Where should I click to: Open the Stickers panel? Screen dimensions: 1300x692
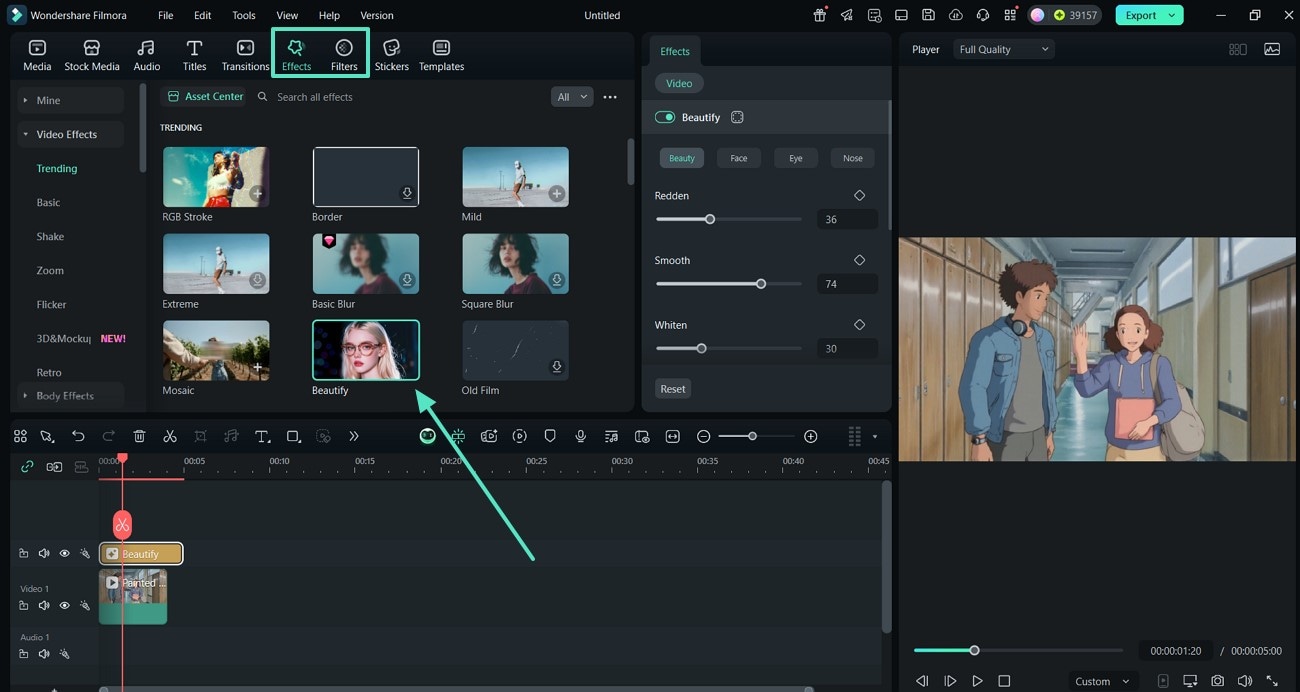391,55
